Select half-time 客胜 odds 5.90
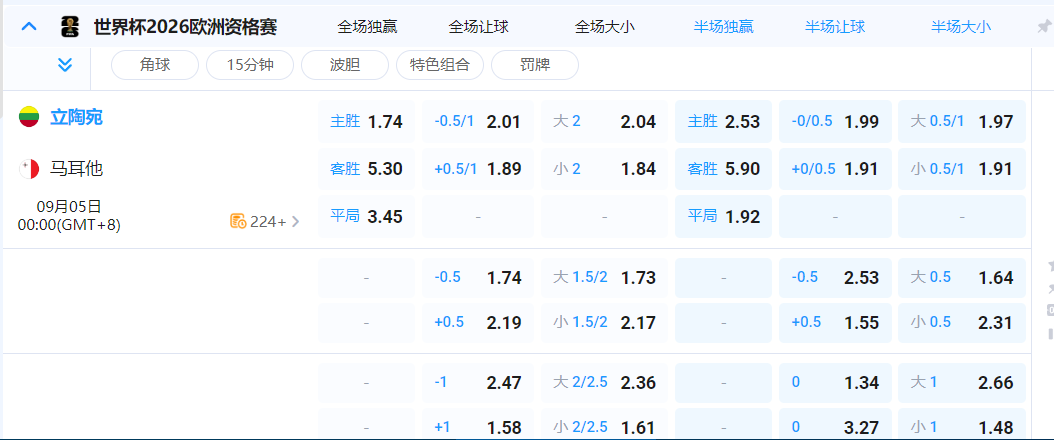 pyautogui.click(x=723, y=169)
